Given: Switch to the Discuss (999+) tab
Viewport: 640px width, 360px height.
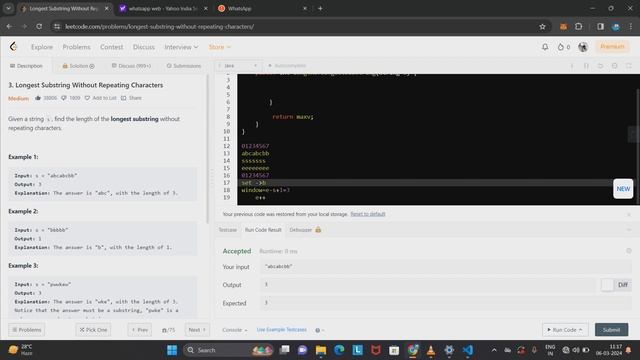Looking at the screenshot, I should tap(131, 66).
